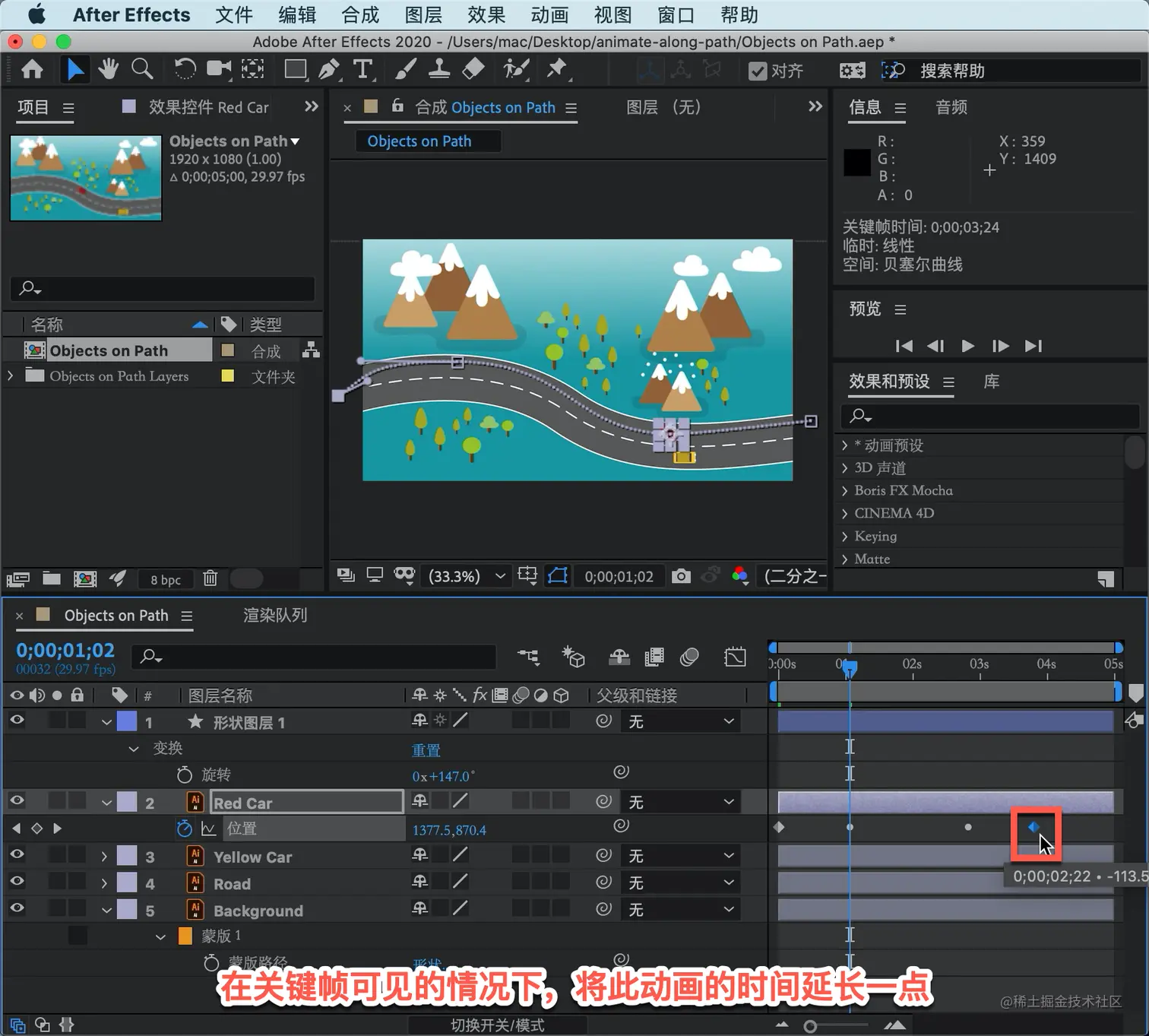Hide the Yellow Car layer
Viewport: 1149px width, 1036px height.
pyautogui.click(x=16, y=855)
